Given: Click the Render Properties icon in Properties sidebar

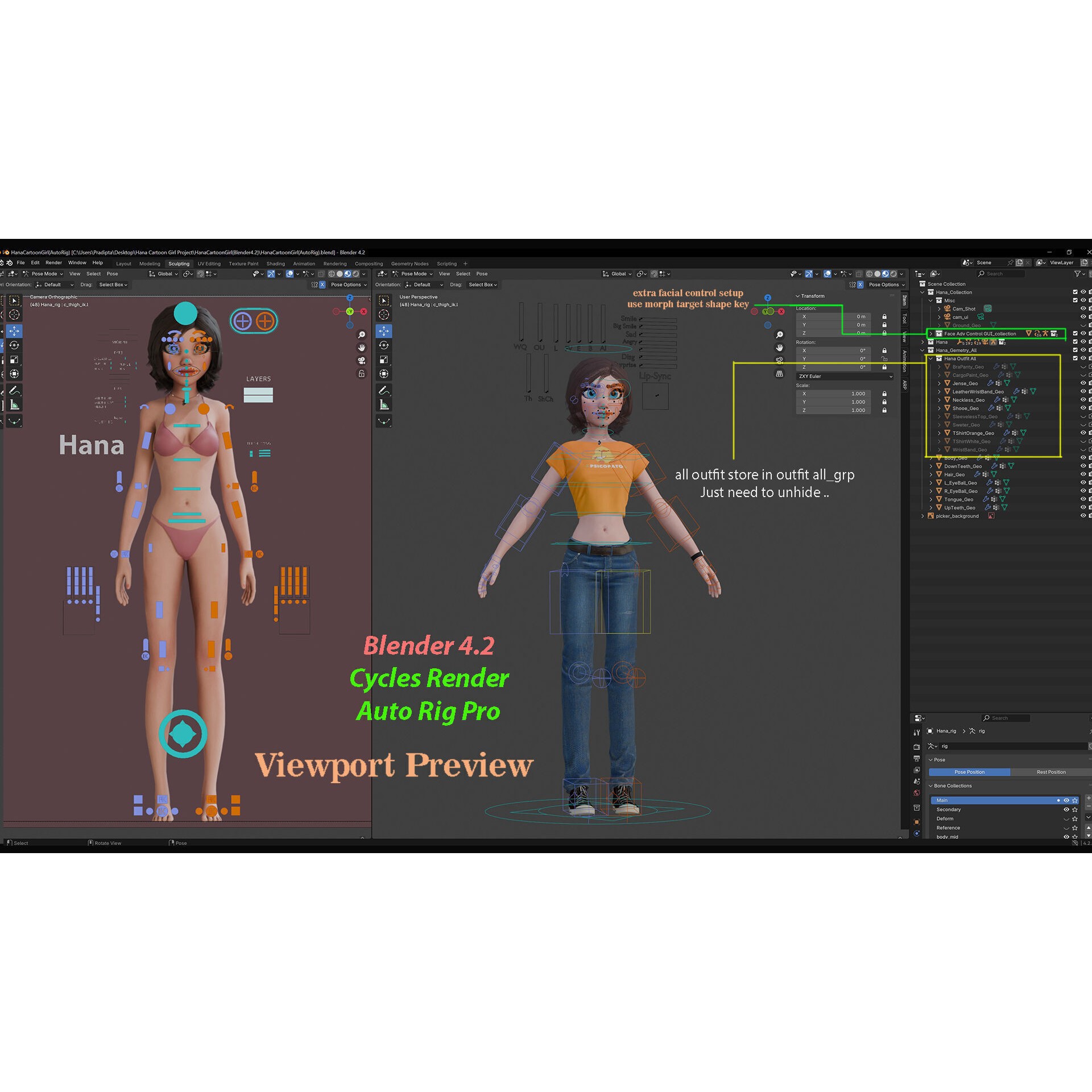Looking at the screenshot, I should pyautogui.click(x=917, y=747).
